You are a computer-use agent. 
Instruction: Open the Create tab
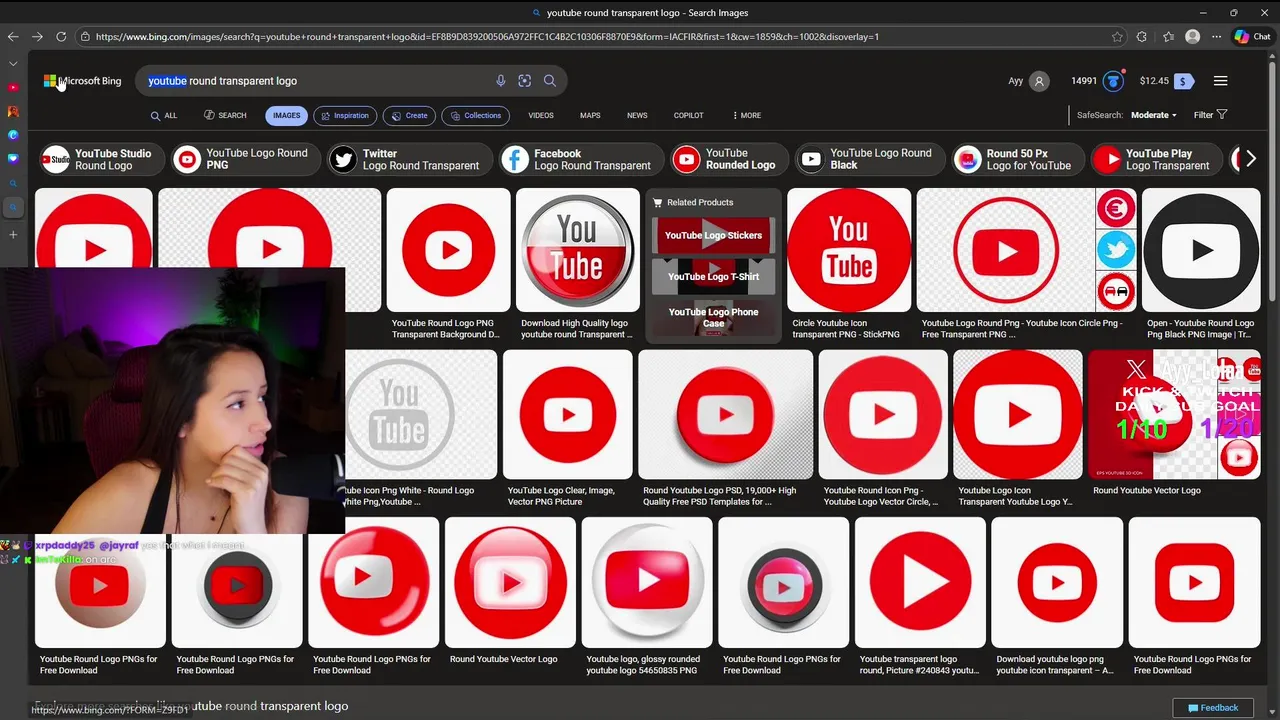(x=408, y=115)
